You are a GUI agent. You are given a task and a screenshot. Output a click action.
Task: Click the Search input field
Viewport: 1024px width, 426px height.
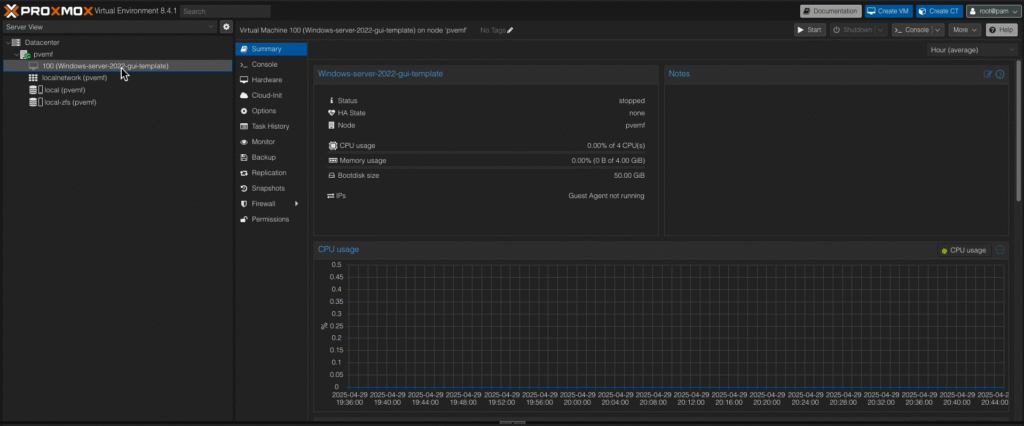[x=225, y=11]
